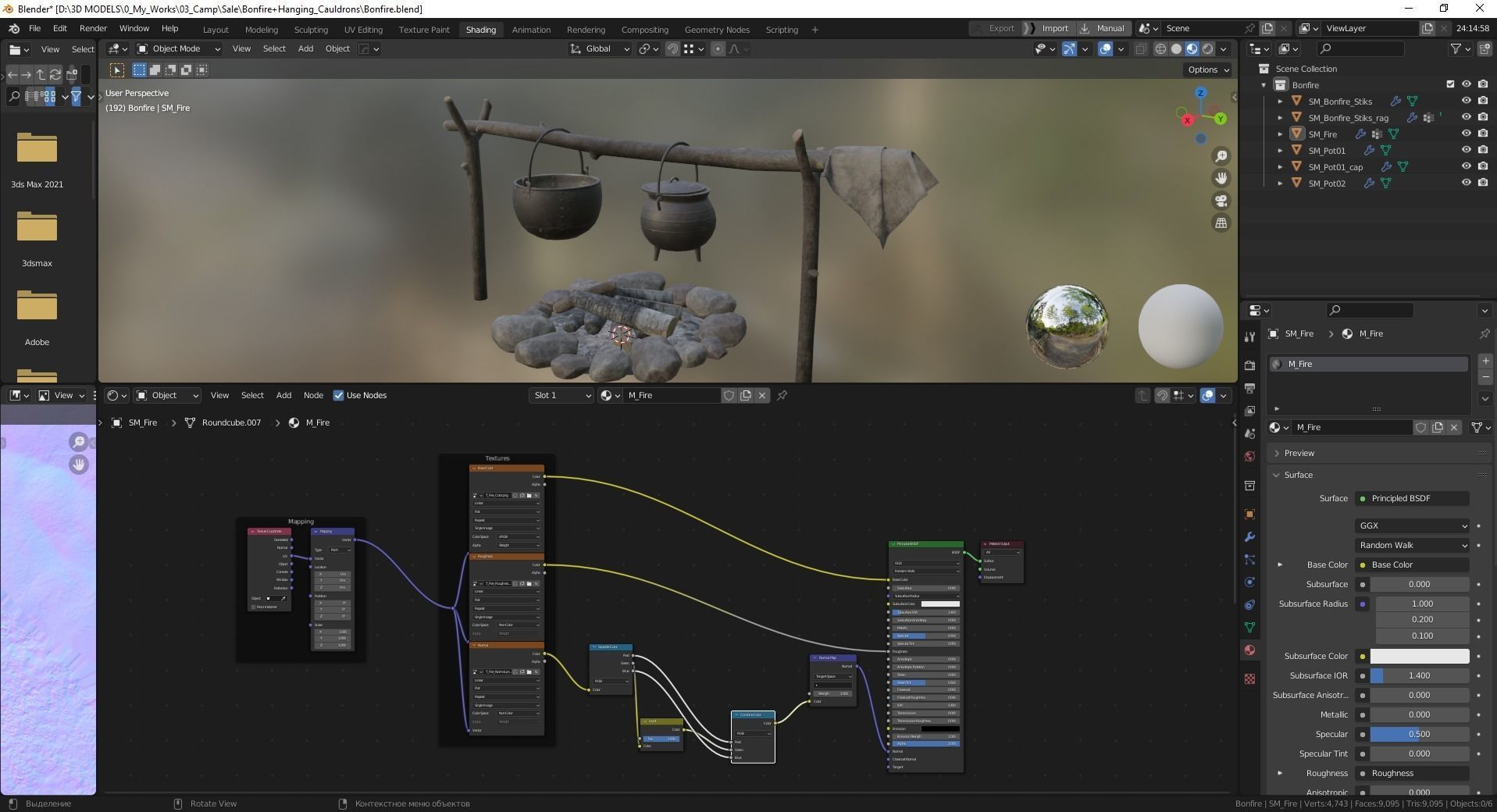Open the Manual button

[x=1103, y=28]
